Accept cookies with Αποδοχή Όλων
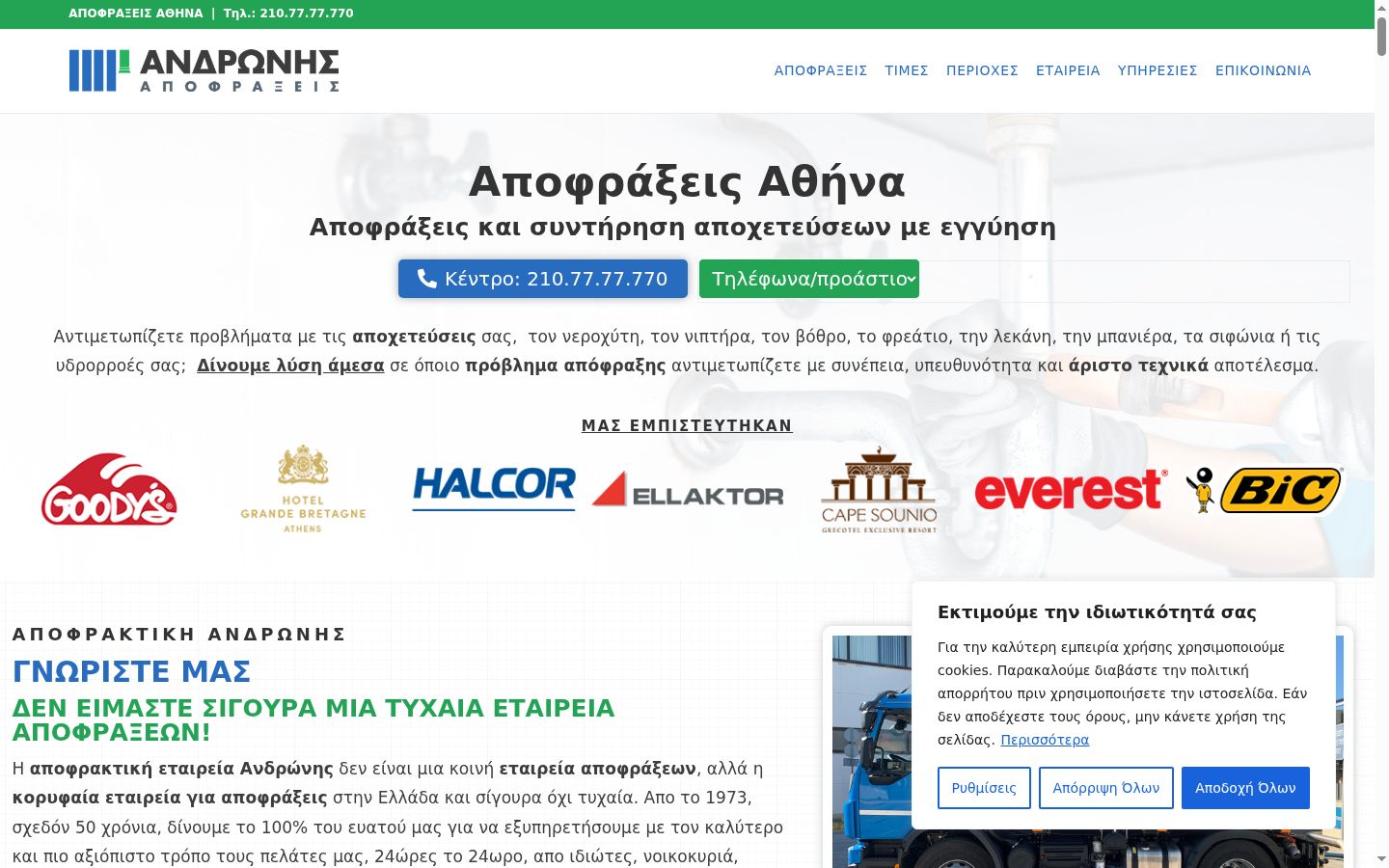The width and height of the screenshot is (1389, 868). (x=1245, y=788)
